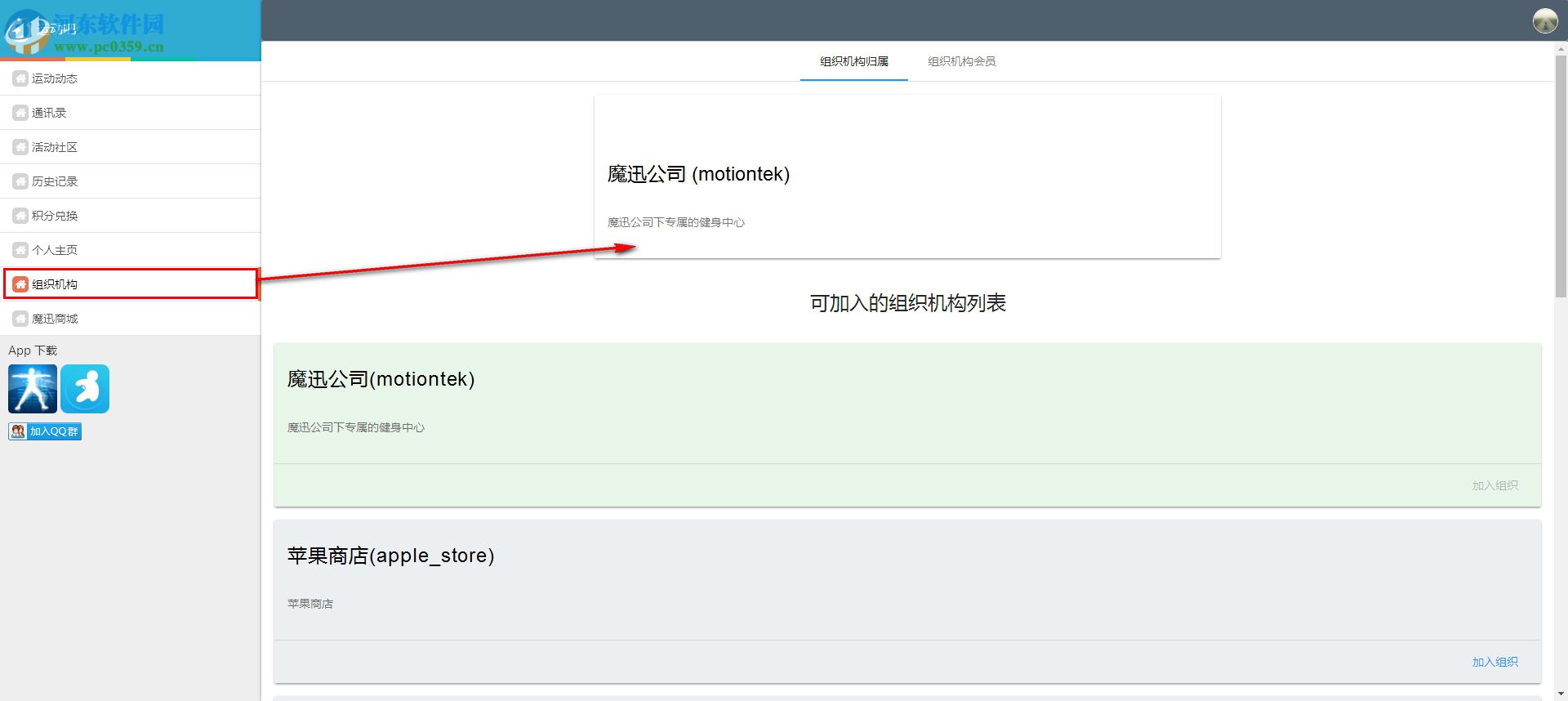Click the 通讯录 sidebar icon
Image resolution: width=1568 pixels, height=701 pixels.
[x=20, y=113]
